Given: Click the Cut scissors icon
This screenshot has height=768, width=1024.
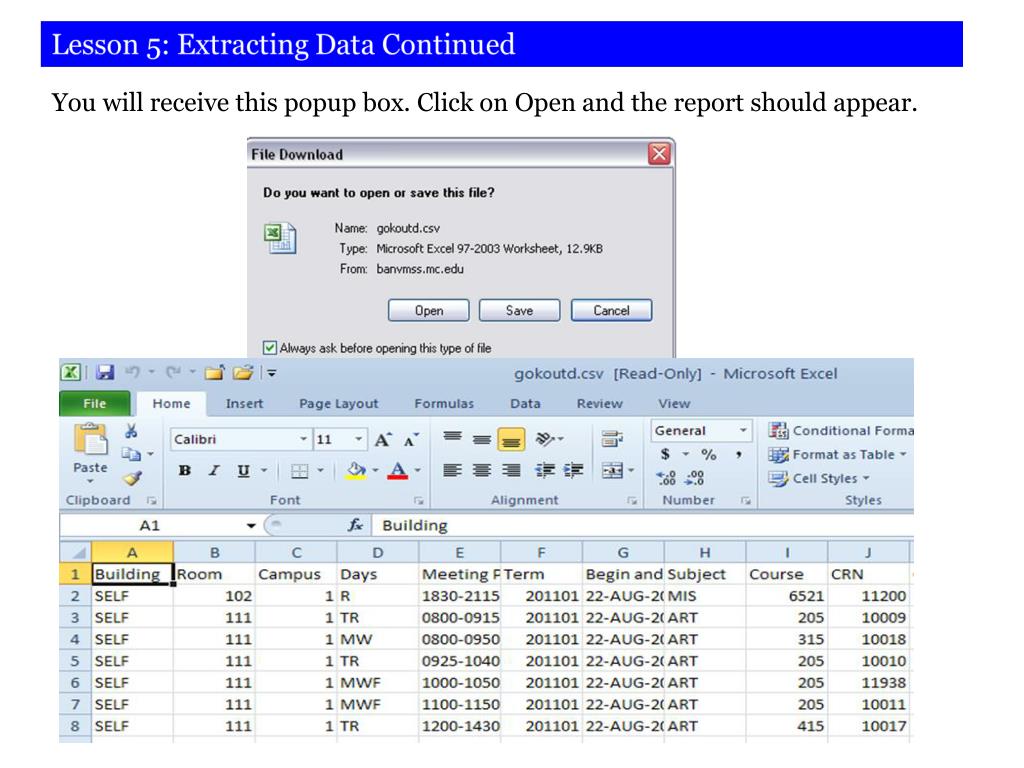Looking at the screenshot, I should click(131, 431).
